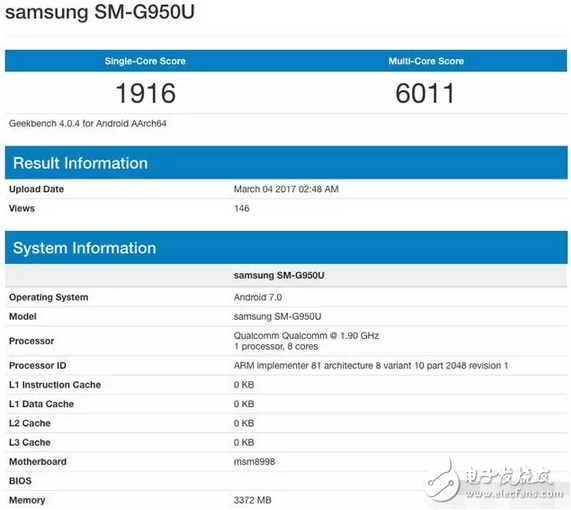Click the elecfans watermark logo icon
Viewport: 571px width, 510px height.
point(442,481)
